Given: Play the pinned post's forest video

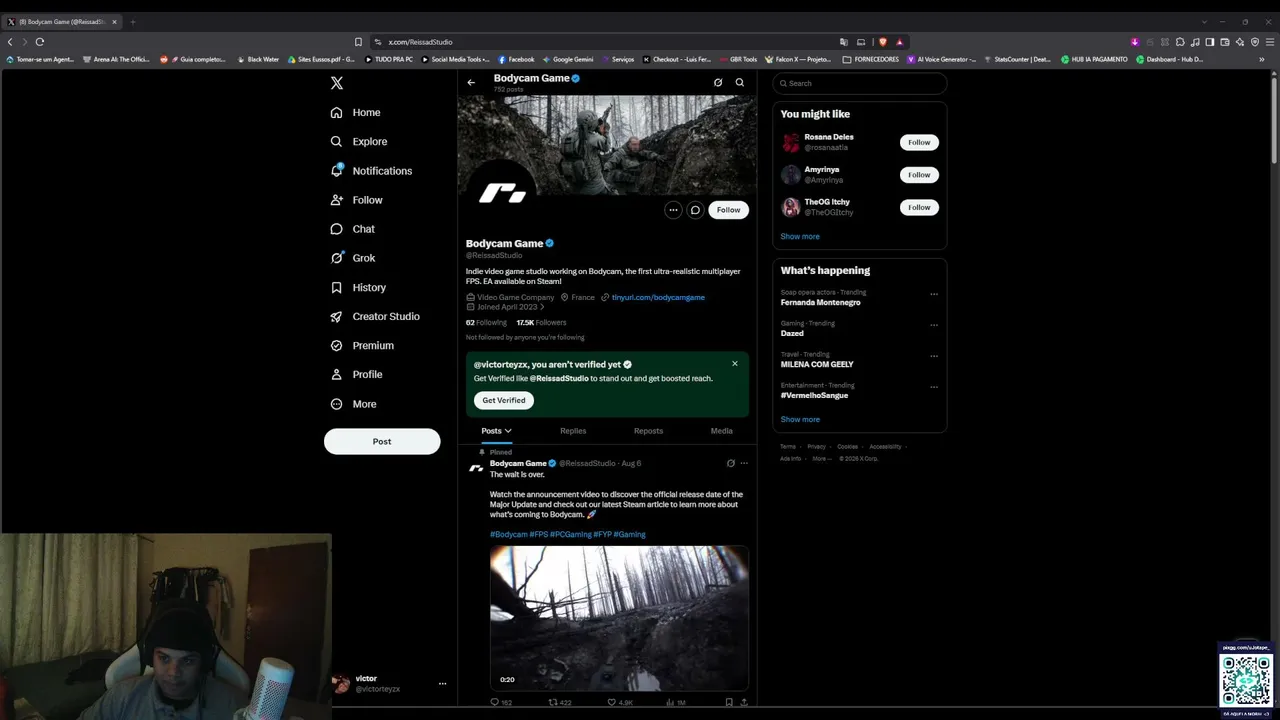Looking at the screenshot, I should [x=619, y=618].
